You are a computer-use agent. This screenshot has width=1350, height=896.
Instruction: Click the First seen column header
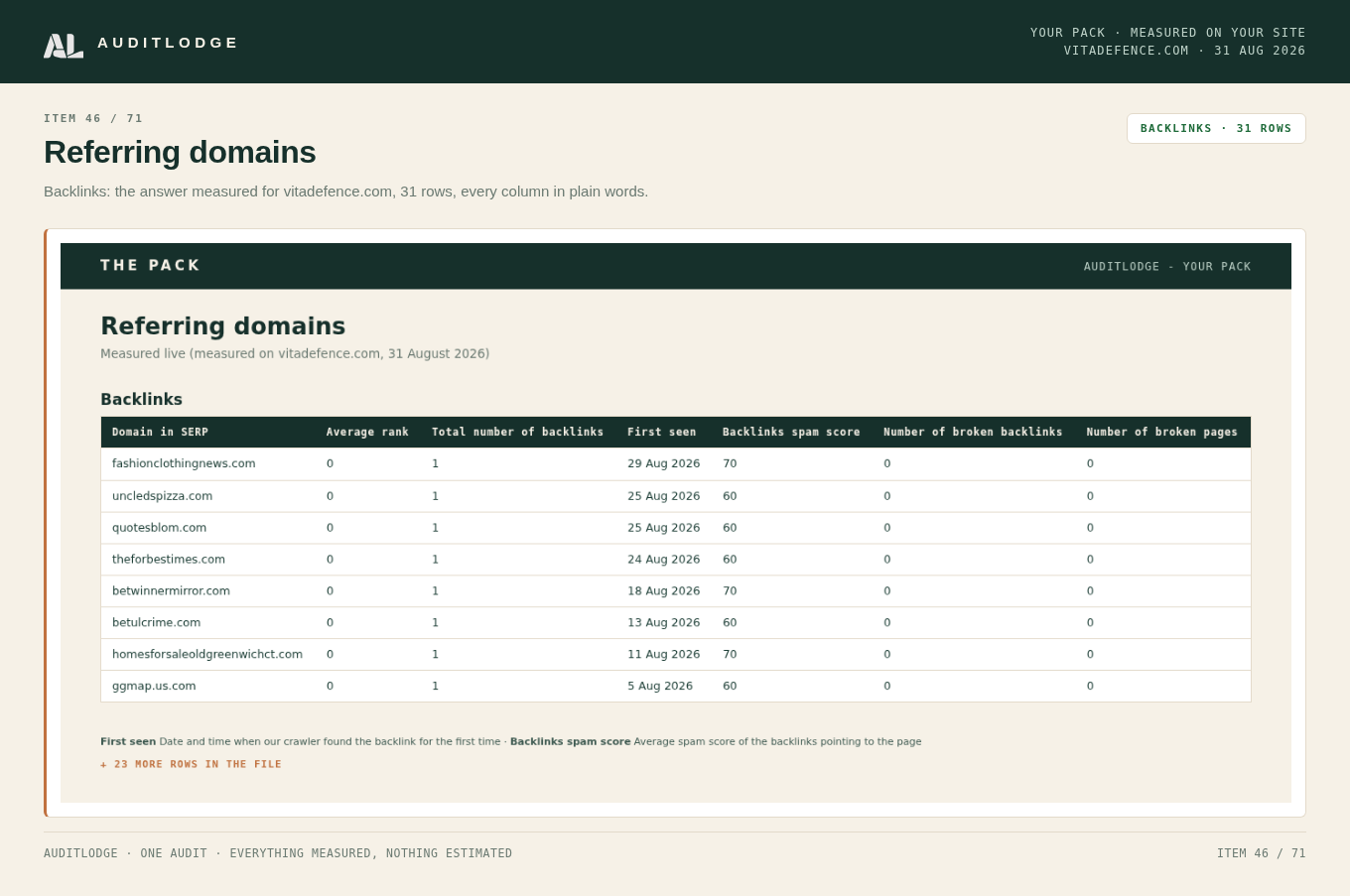click(x=661, y=432)
